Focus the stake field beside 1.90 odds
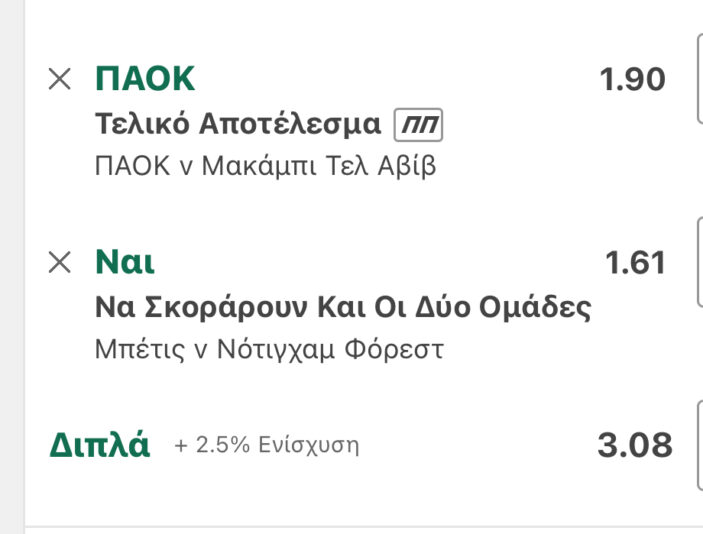The image size is (703, 534). pos(697,78)
